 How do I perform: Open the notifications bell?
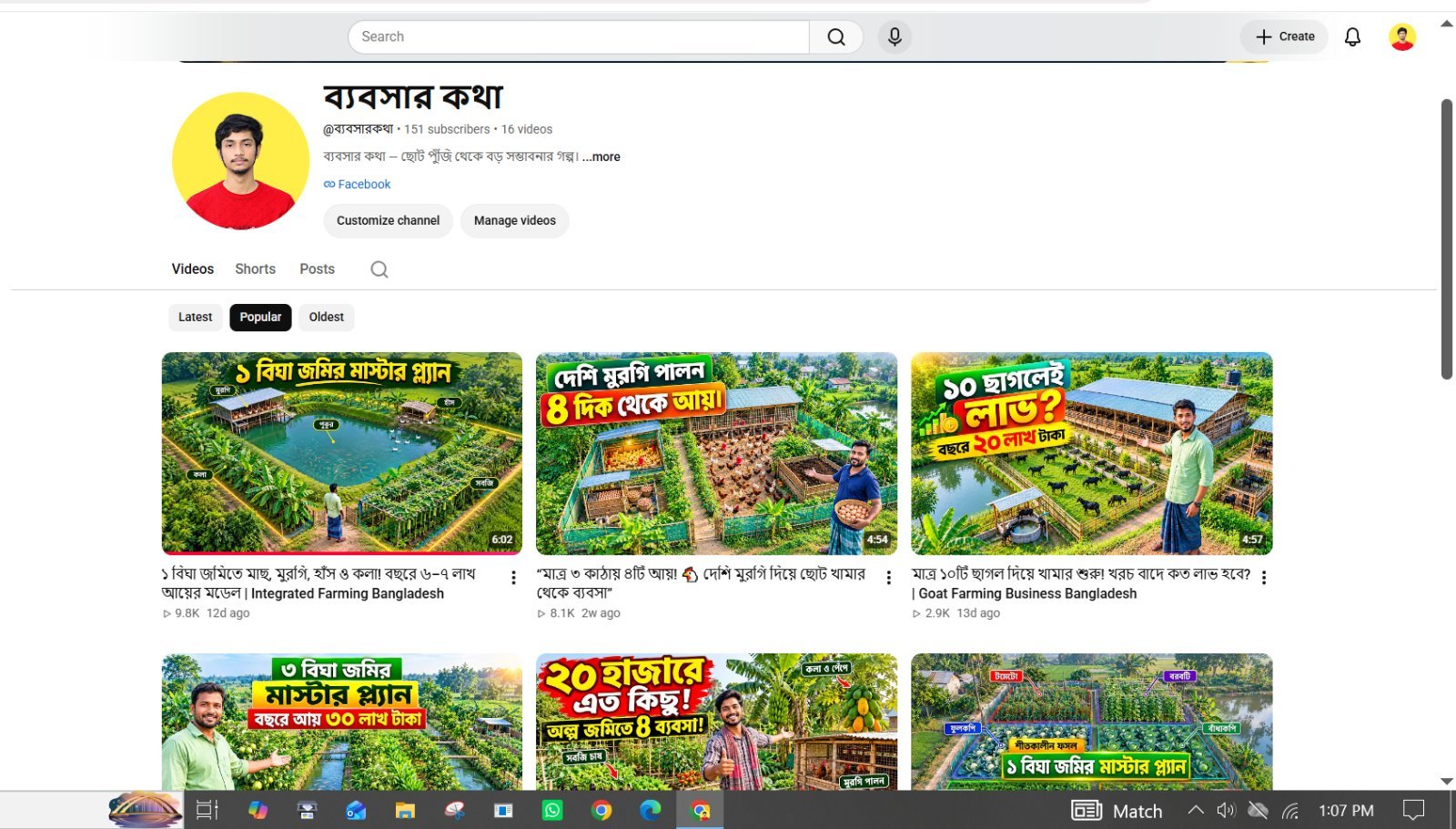pos(1352,36)
